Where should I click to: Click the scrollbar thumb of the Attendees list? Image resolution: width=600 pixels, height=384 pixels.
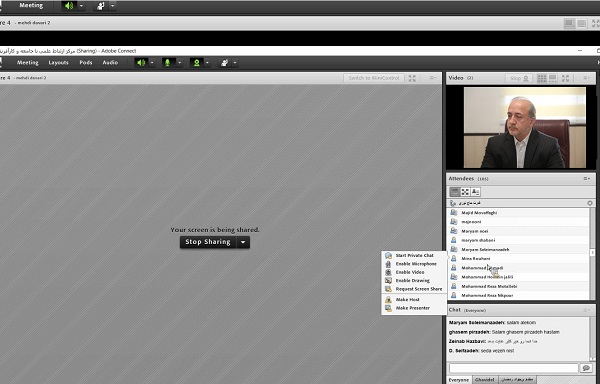click(x=593, y=252)
